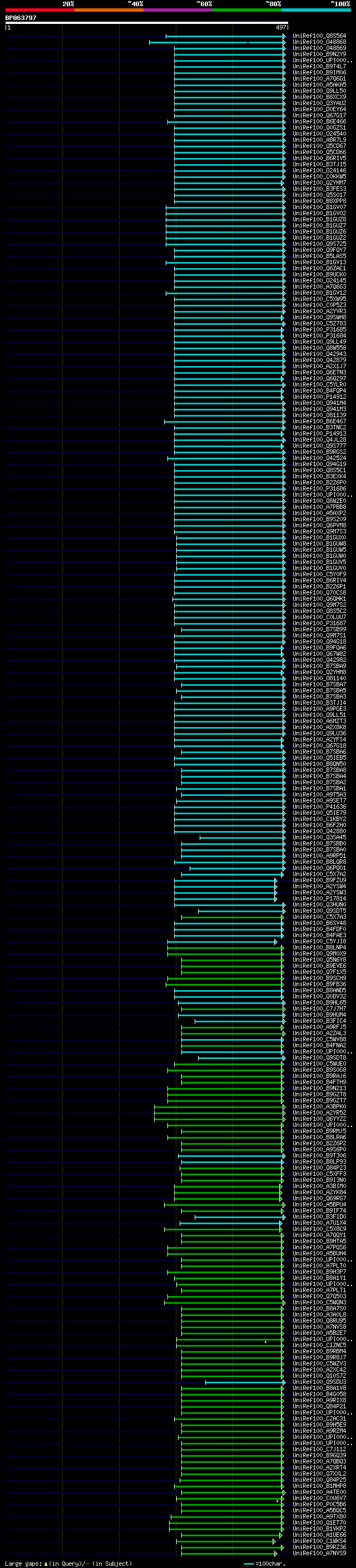
Task: Select the UniRef100_C5YJI8 label
Action: click(319, 942)
